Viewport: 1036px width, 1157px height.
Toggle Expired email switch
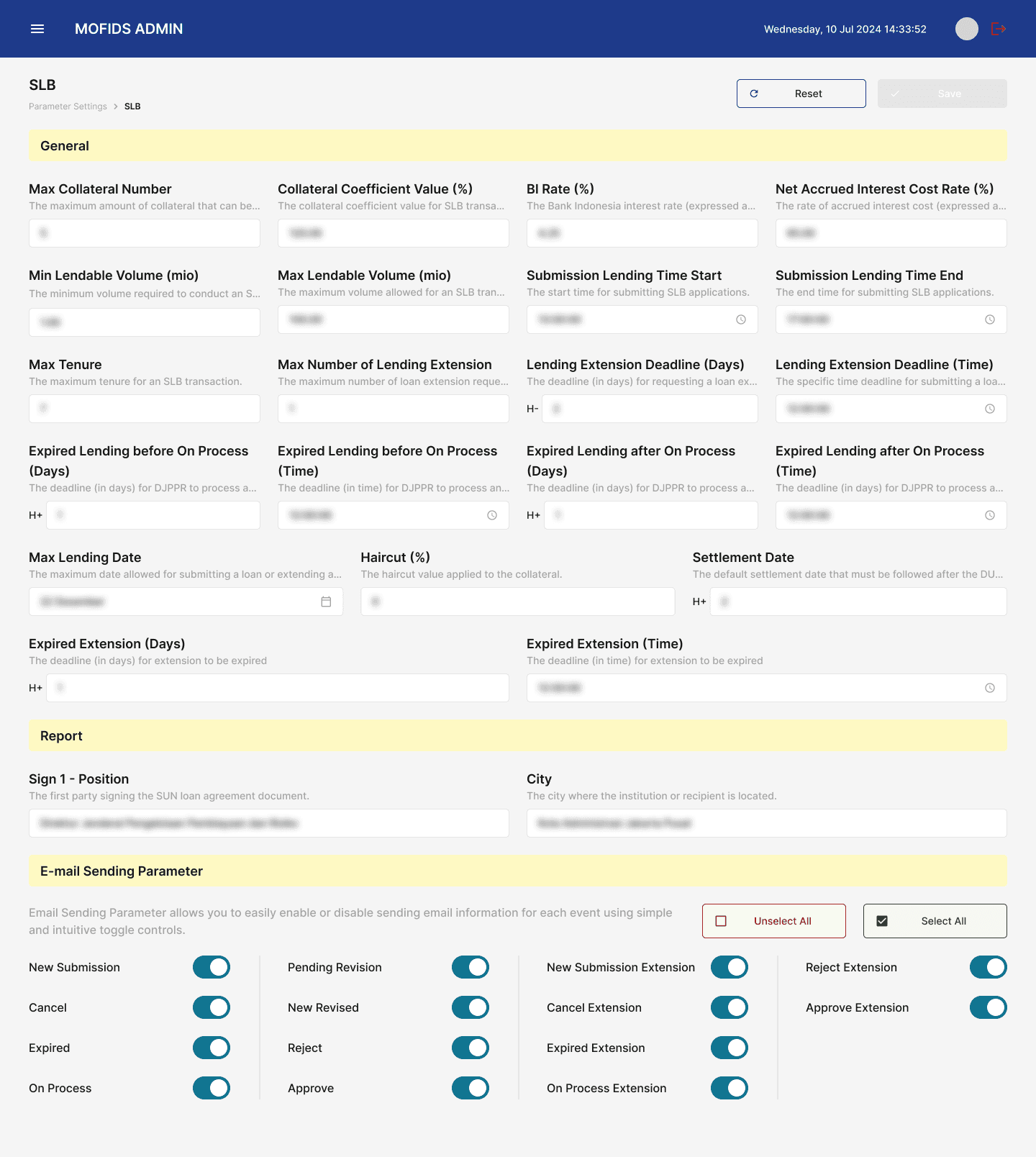(x=212, y=1048)
